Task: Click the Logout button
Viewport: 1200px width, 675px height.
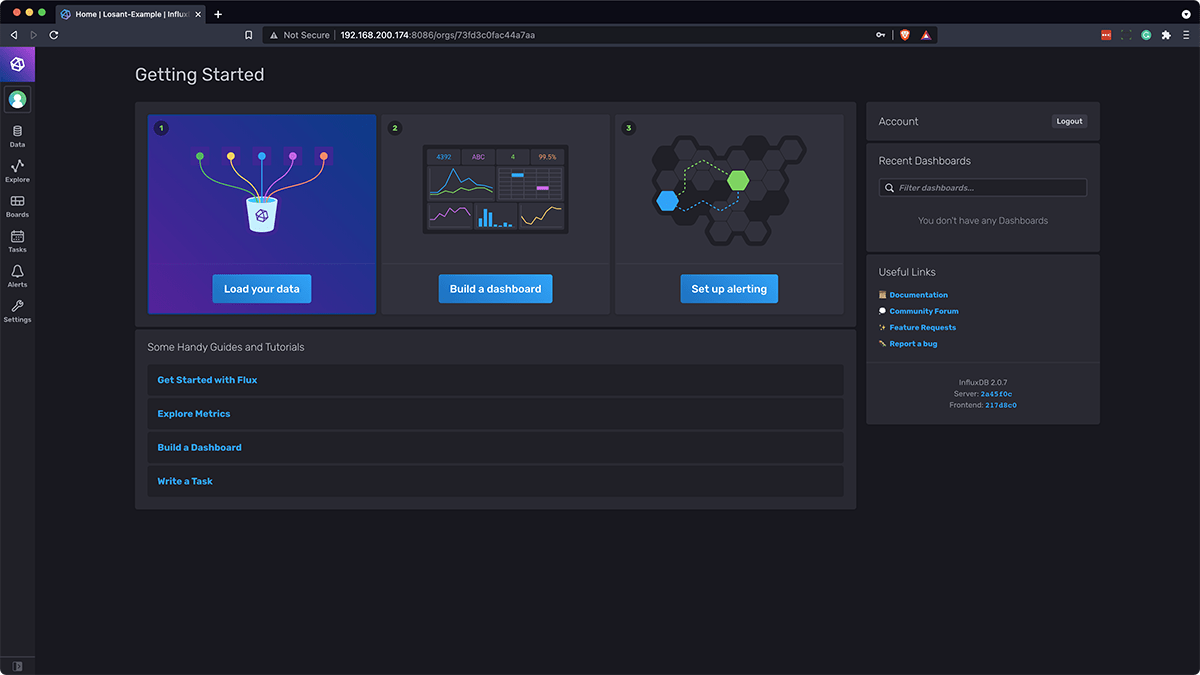Action: pyautogui.click(x=1069, y=121)
